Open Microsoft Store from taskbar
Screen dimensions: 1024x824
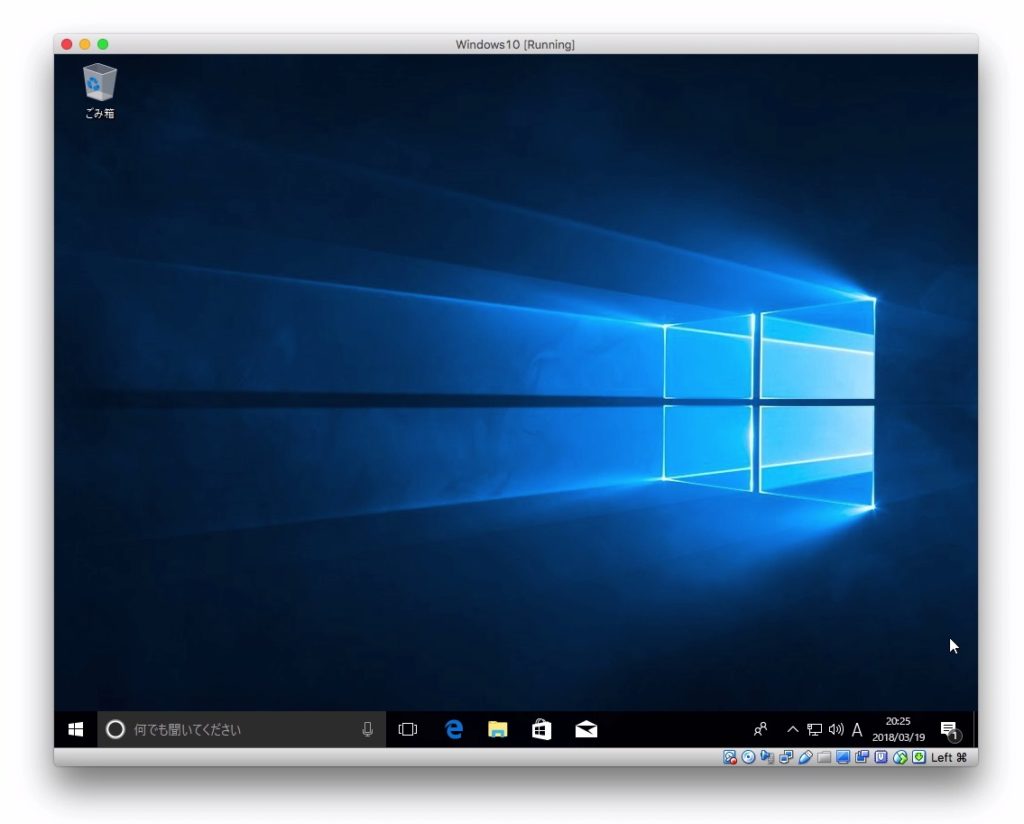[541, 729]
